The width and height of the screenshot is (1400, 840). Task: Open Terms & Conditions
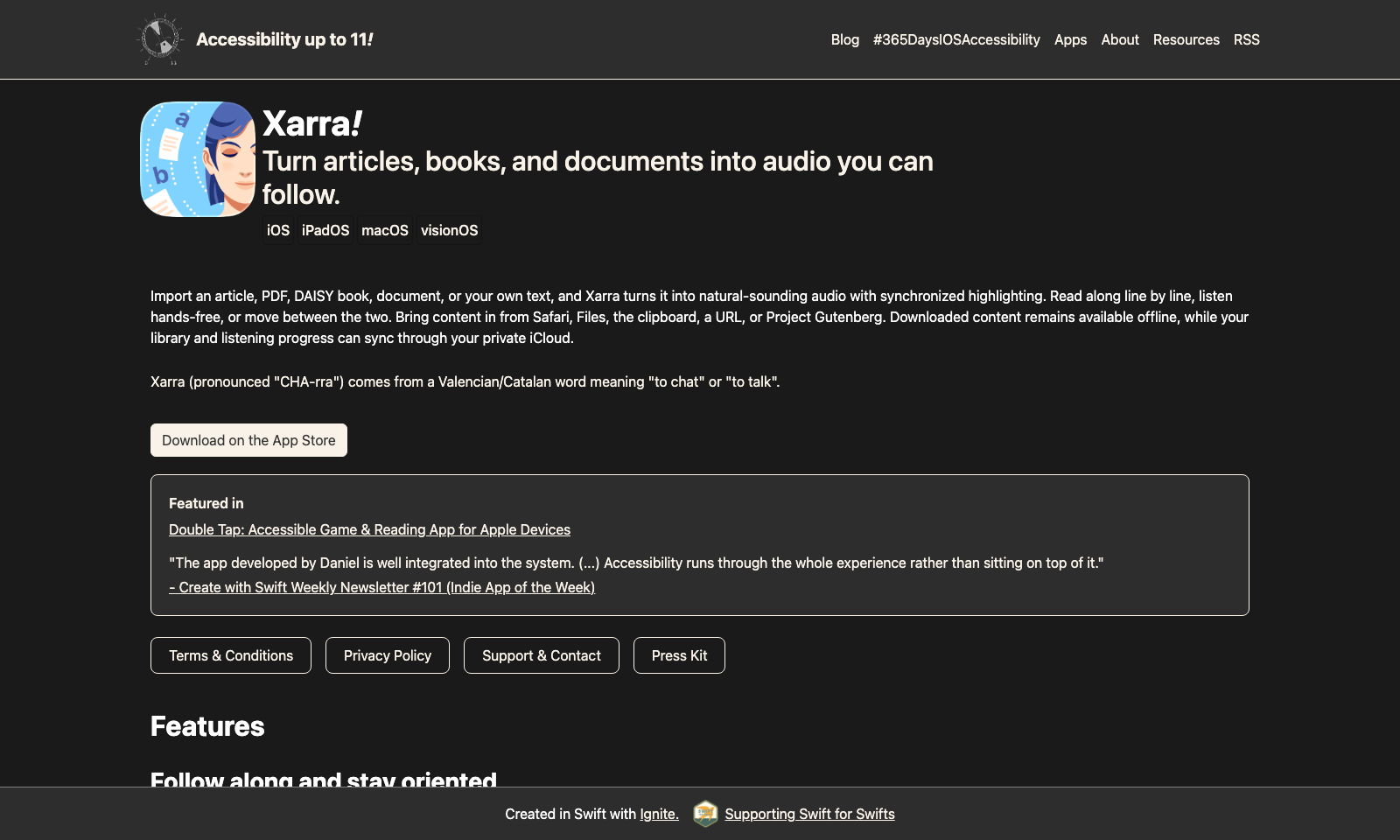click(x=231, y=655)
